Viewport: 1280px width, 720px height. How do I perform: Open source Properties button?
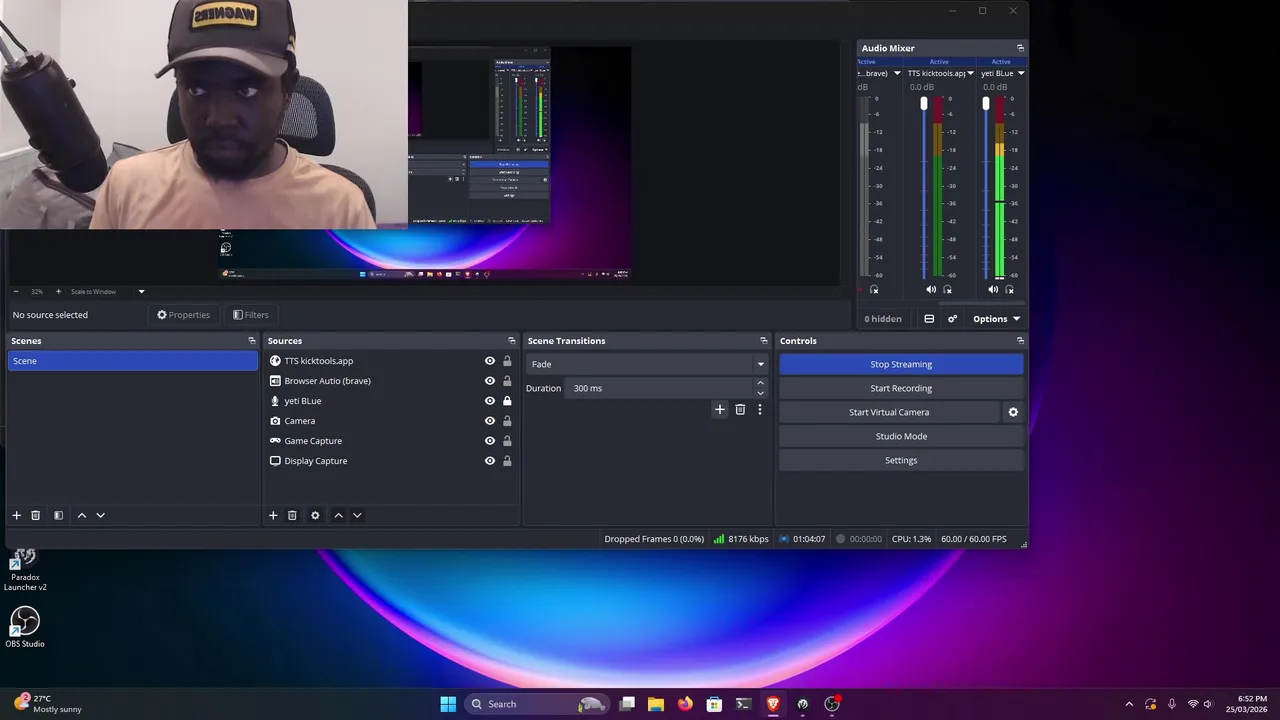[x=184, y=315]
